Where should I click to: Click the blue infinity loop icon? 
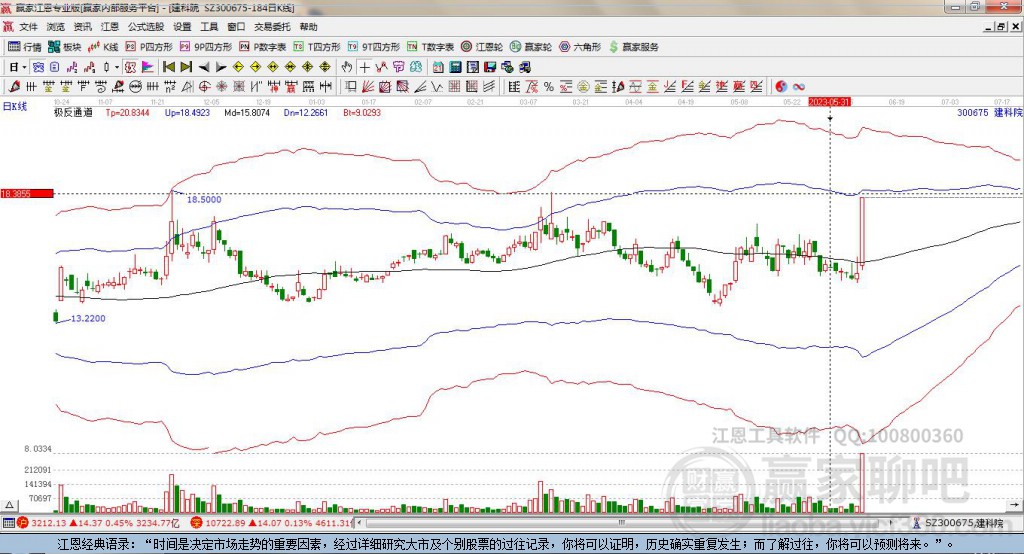coord(799,87)
